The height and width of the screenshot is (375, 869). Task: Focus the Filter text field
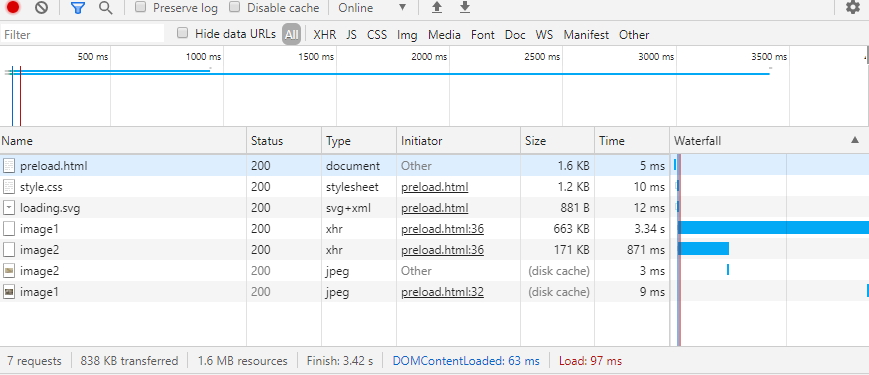83,34
